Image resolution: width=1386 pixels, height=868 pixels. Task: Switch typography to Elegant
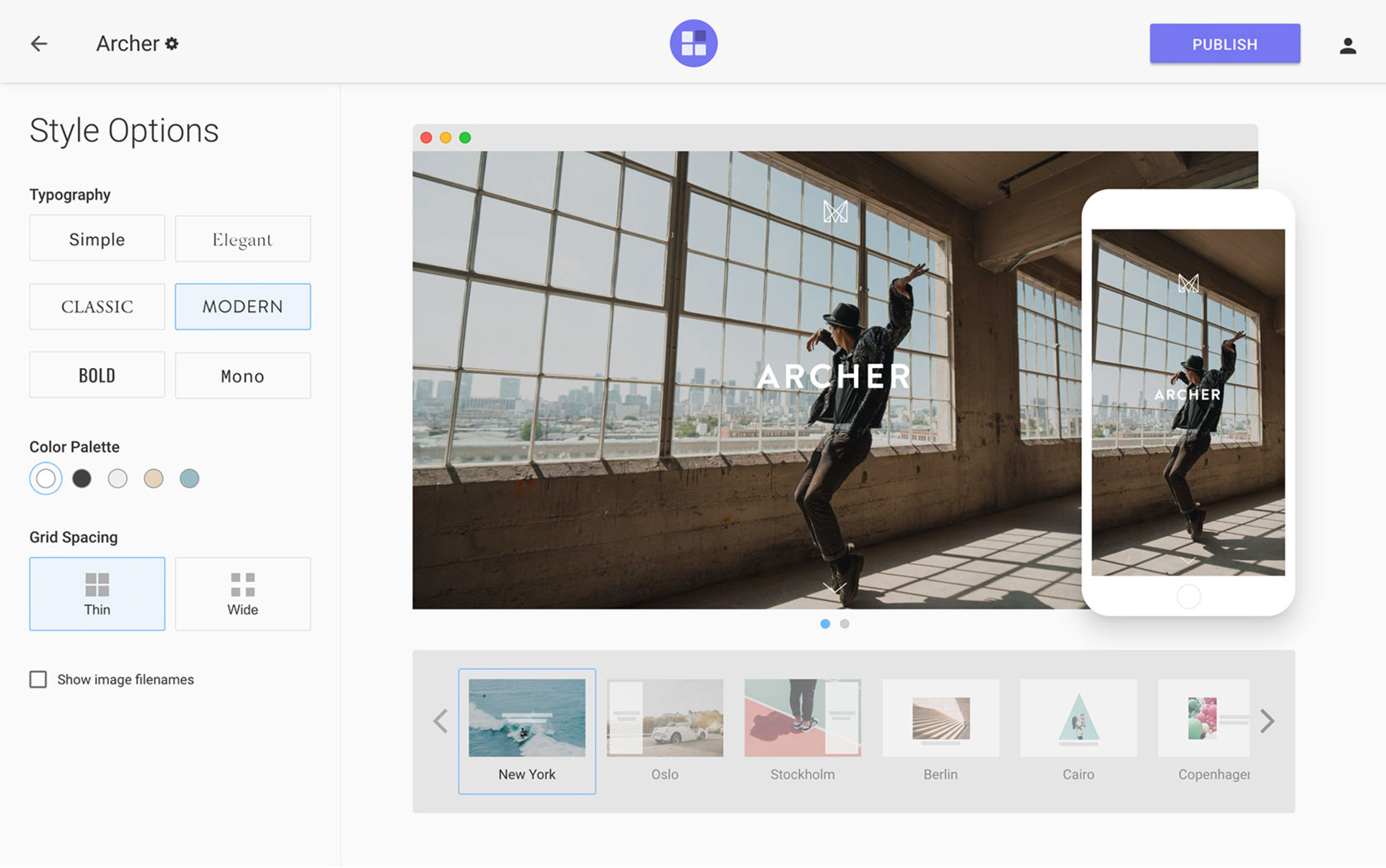(242, 239)
